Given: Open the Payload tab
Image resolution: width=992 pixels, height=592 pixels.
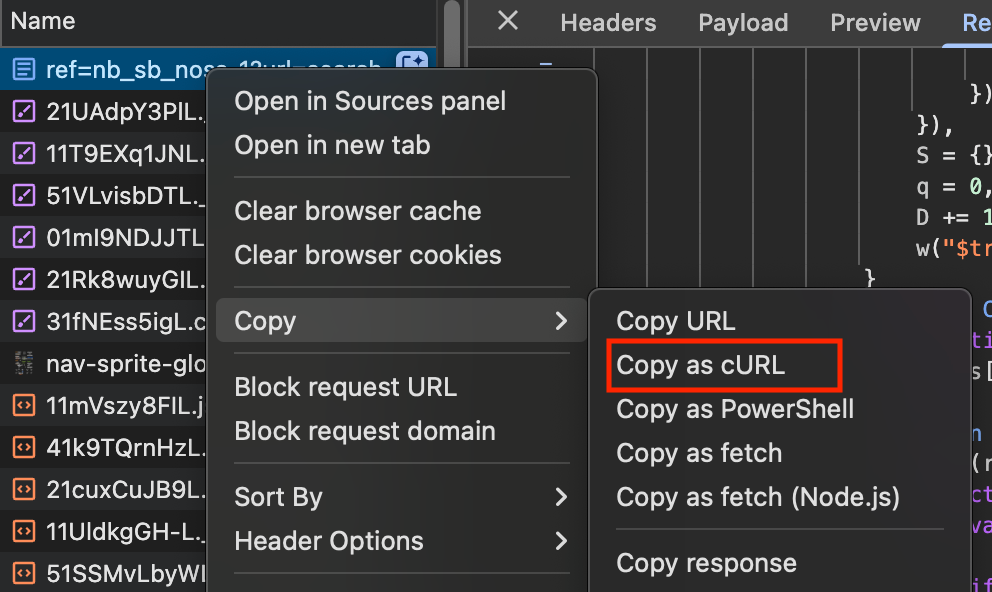Looking at the screenshot, I should point(743,23).
